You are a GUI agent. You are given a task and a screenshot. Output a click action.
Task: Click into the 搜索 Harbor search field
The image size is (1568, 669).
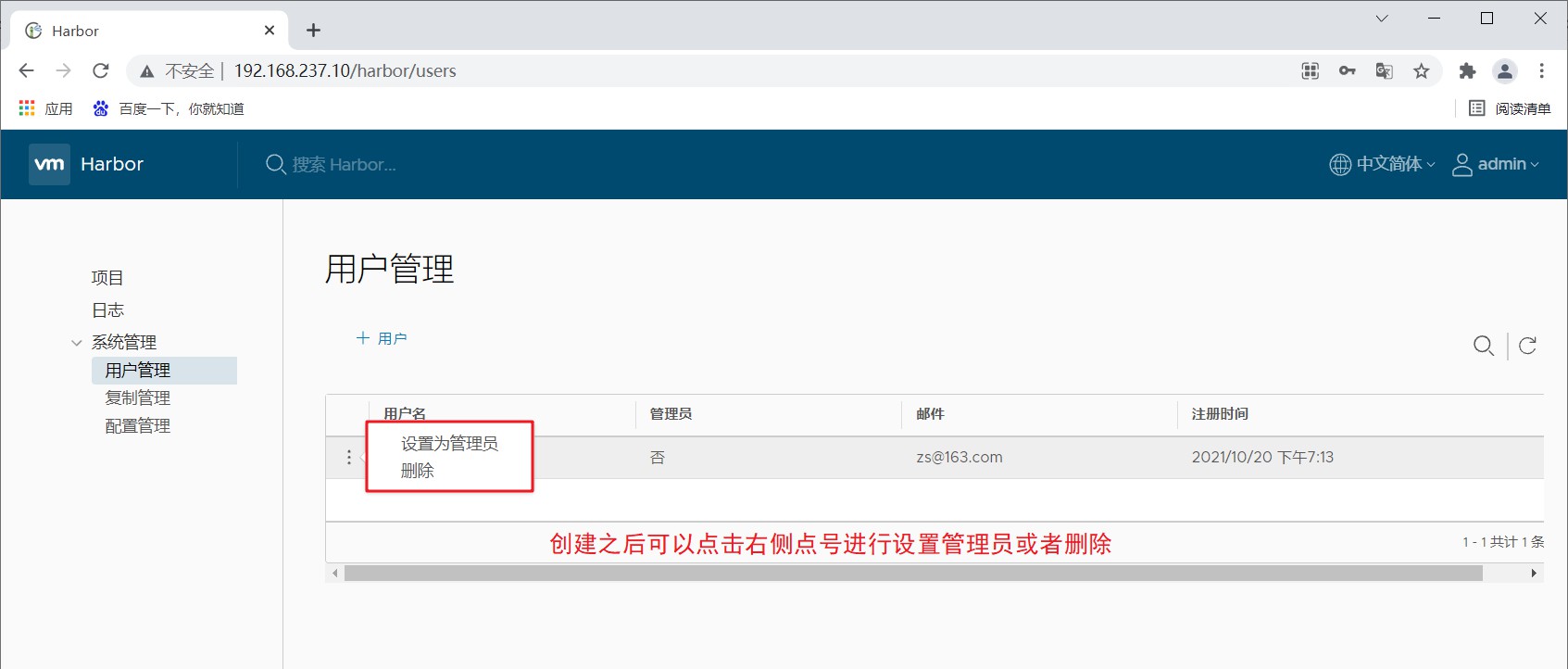345,165
